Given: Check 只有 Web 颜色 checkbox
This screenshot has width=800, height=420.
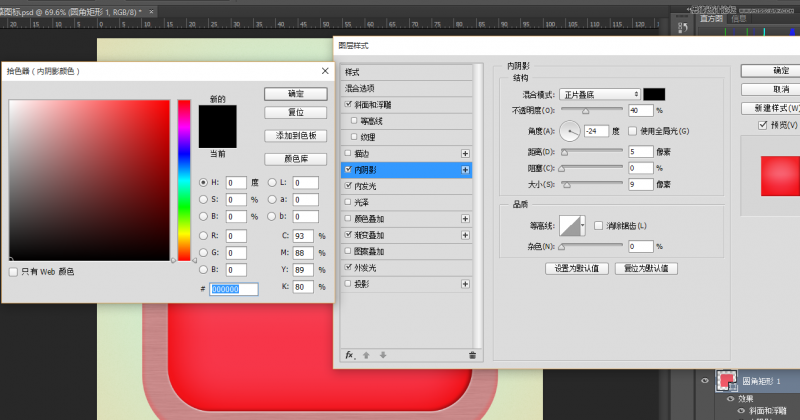Looking at the screenshot, I should pos(13,272).
